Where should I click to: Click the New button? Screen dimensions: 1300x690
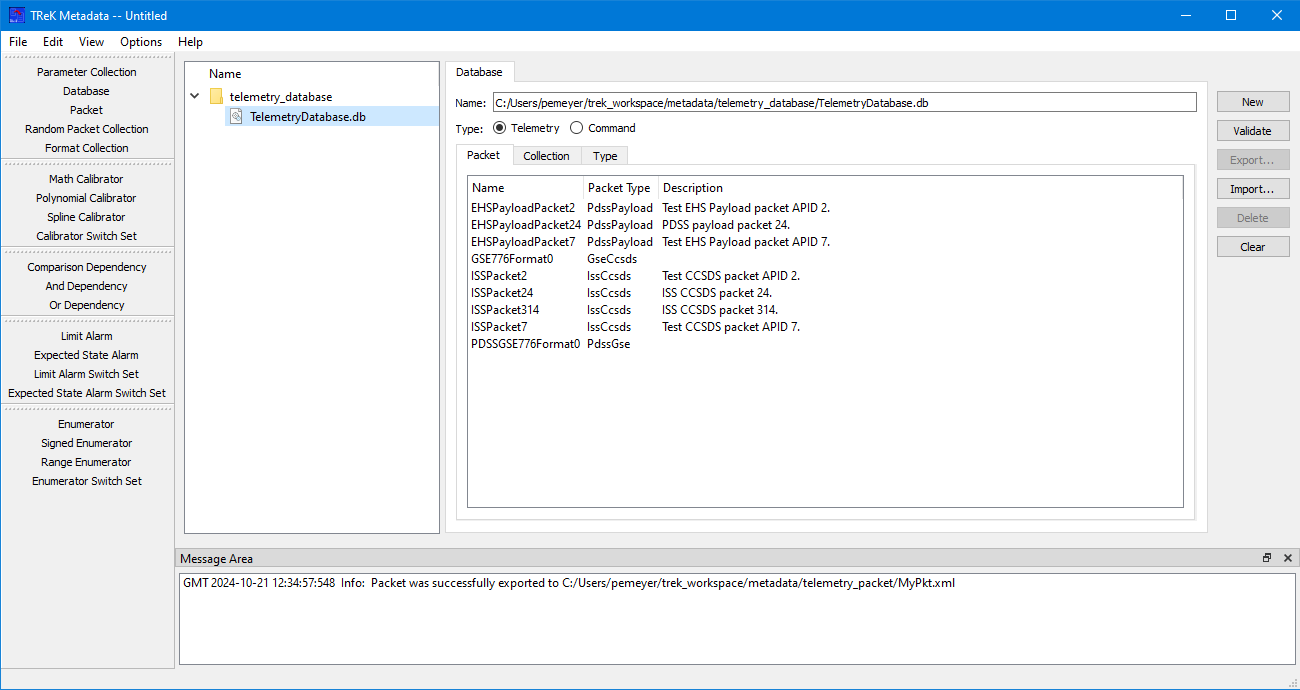(1252, 102)
